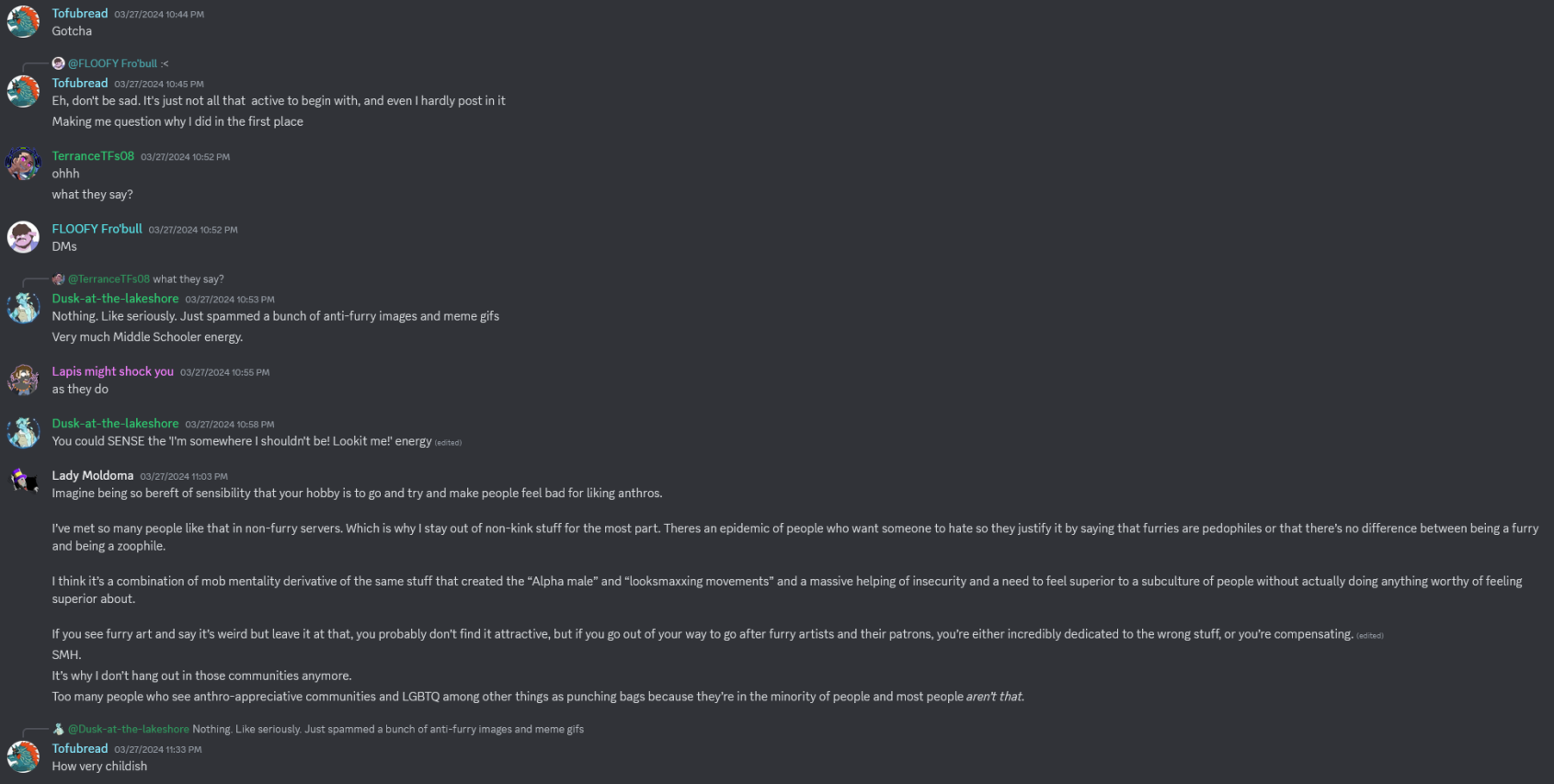This screenshot has height=784, width=1554.
Task: Click the Lady Moldoma username
Action: coord(93,475)
